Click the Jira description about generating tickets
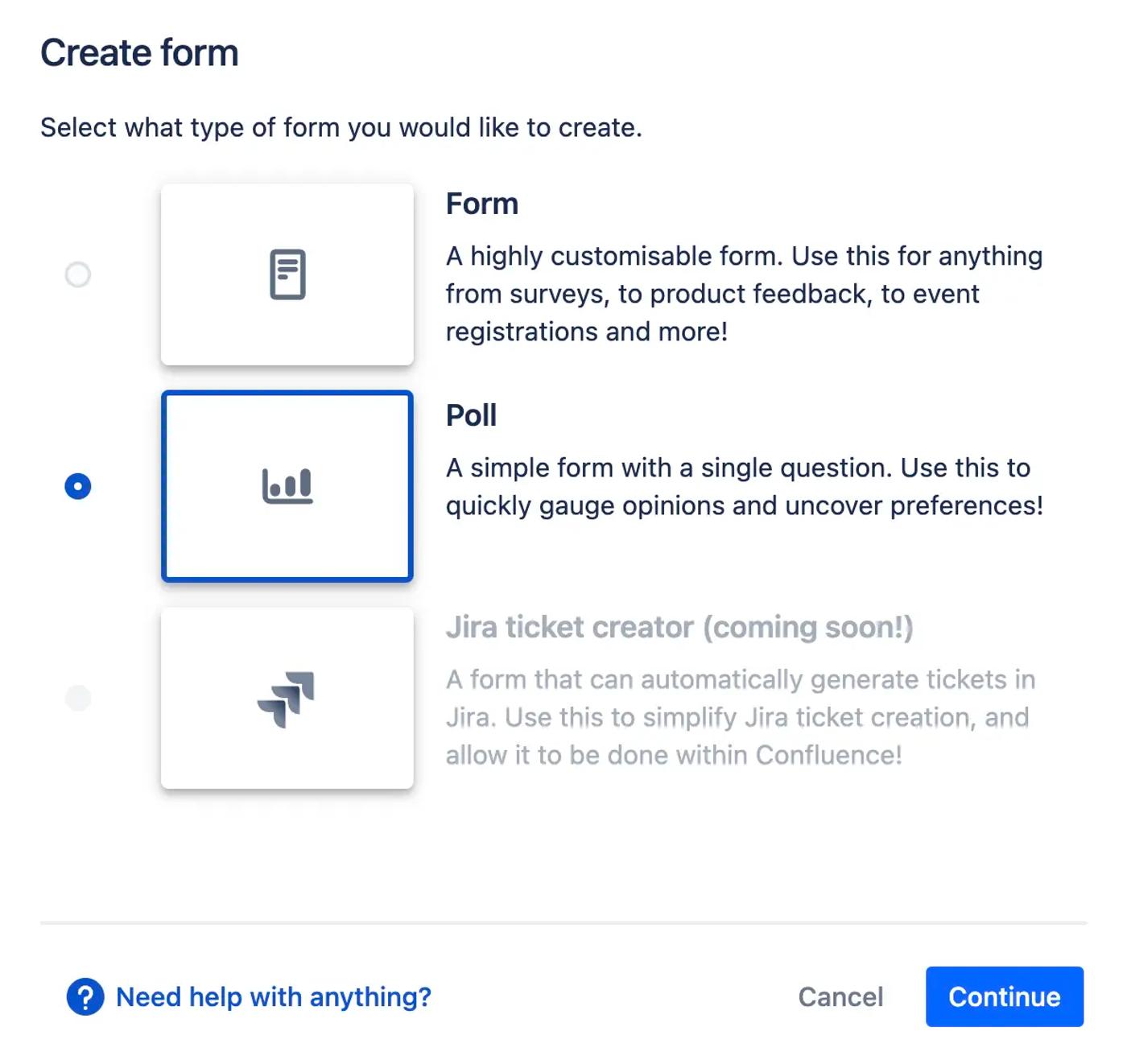The height and width of the screenshot is (1064, 1127). coord(739,717)
